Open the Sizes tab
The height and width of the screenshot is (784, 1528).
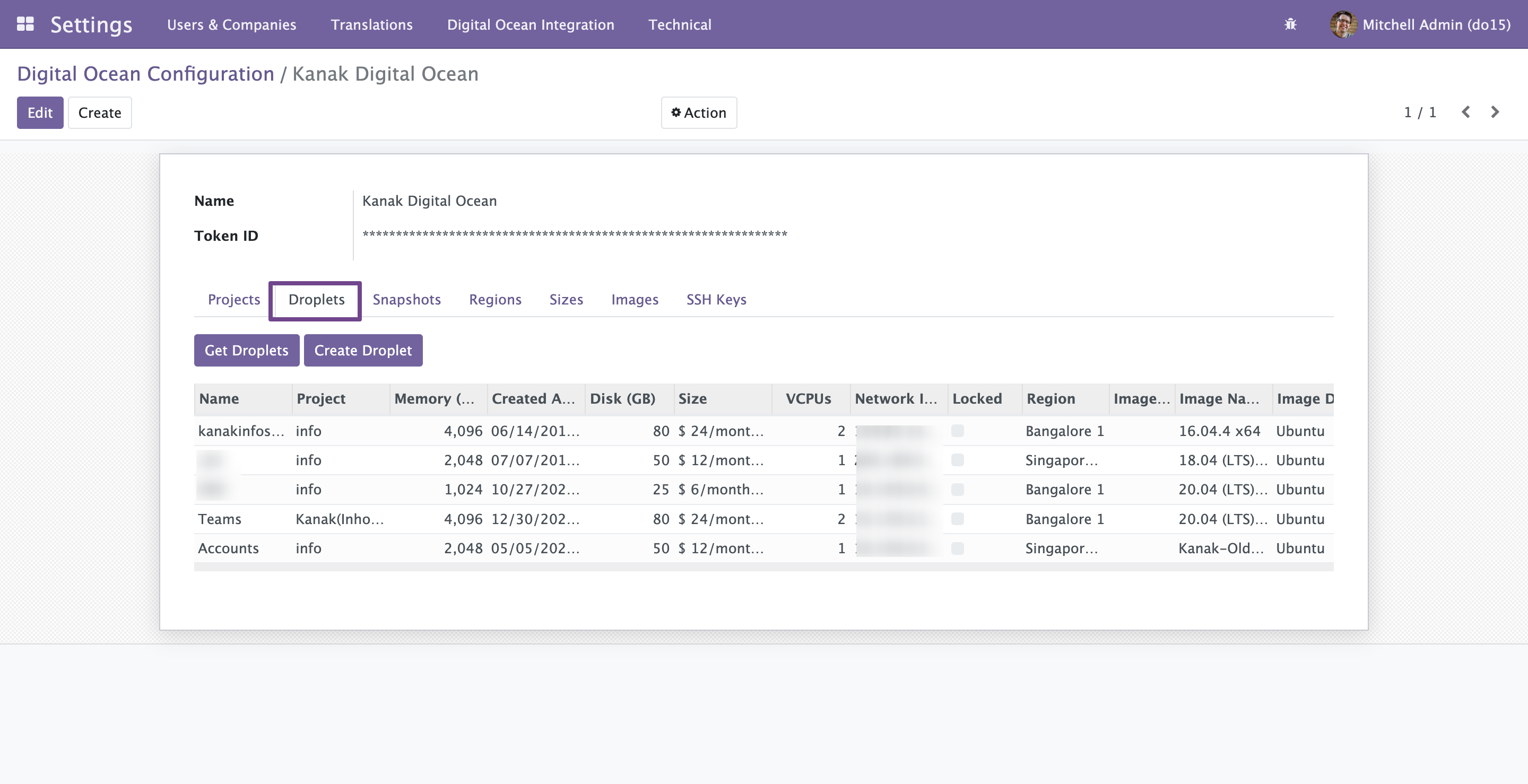click(567, 300)
